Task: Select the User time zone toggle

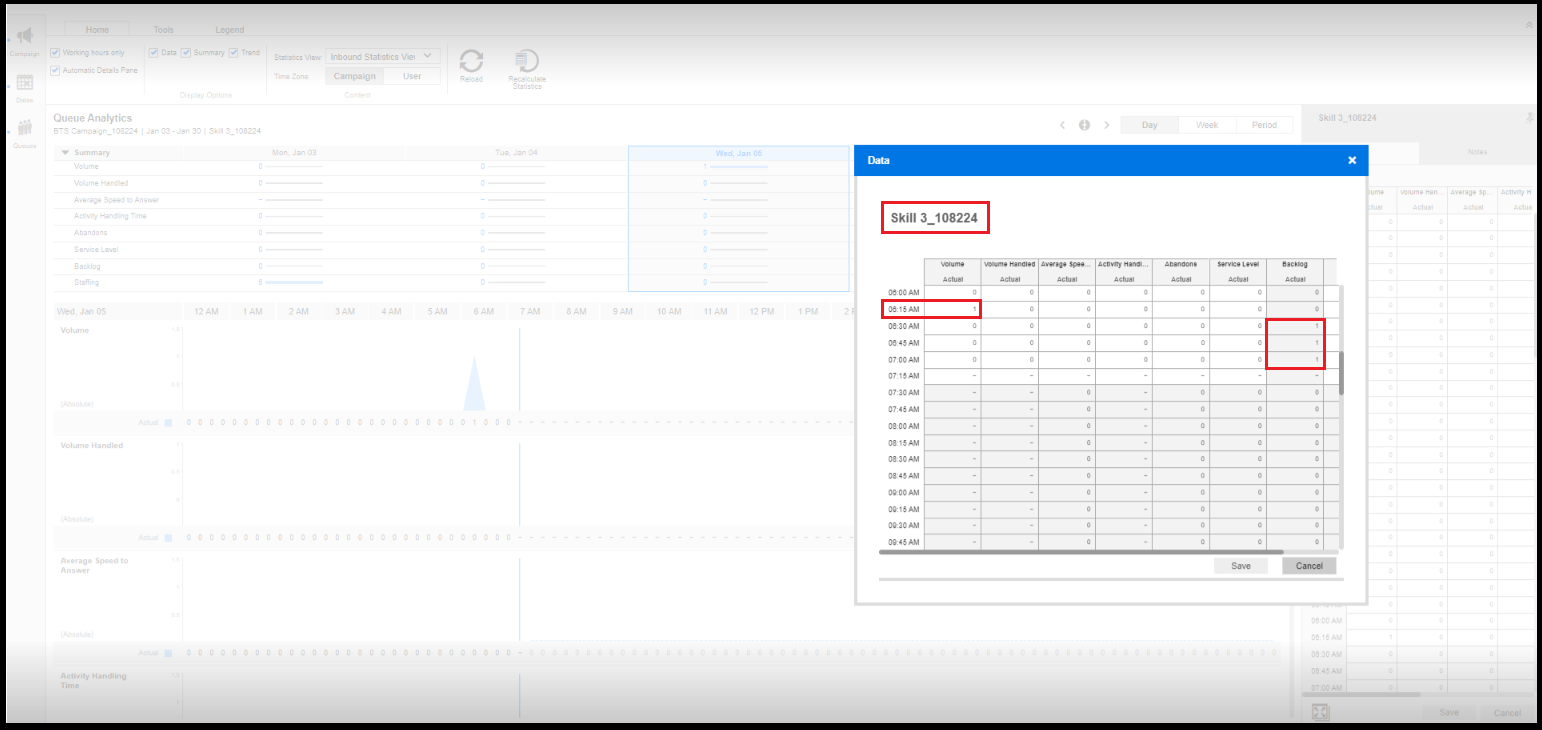Action: pyautogui.click(x=412, y=76)
